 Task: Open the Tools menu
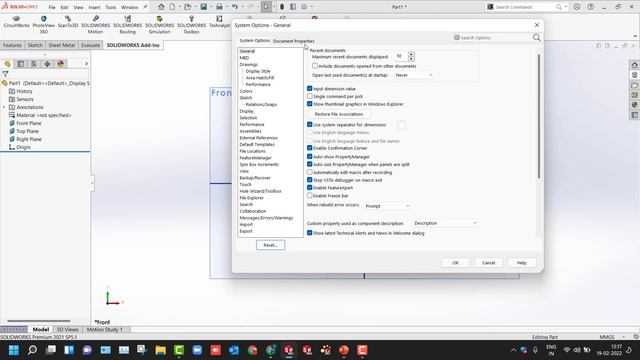point(111,7)
